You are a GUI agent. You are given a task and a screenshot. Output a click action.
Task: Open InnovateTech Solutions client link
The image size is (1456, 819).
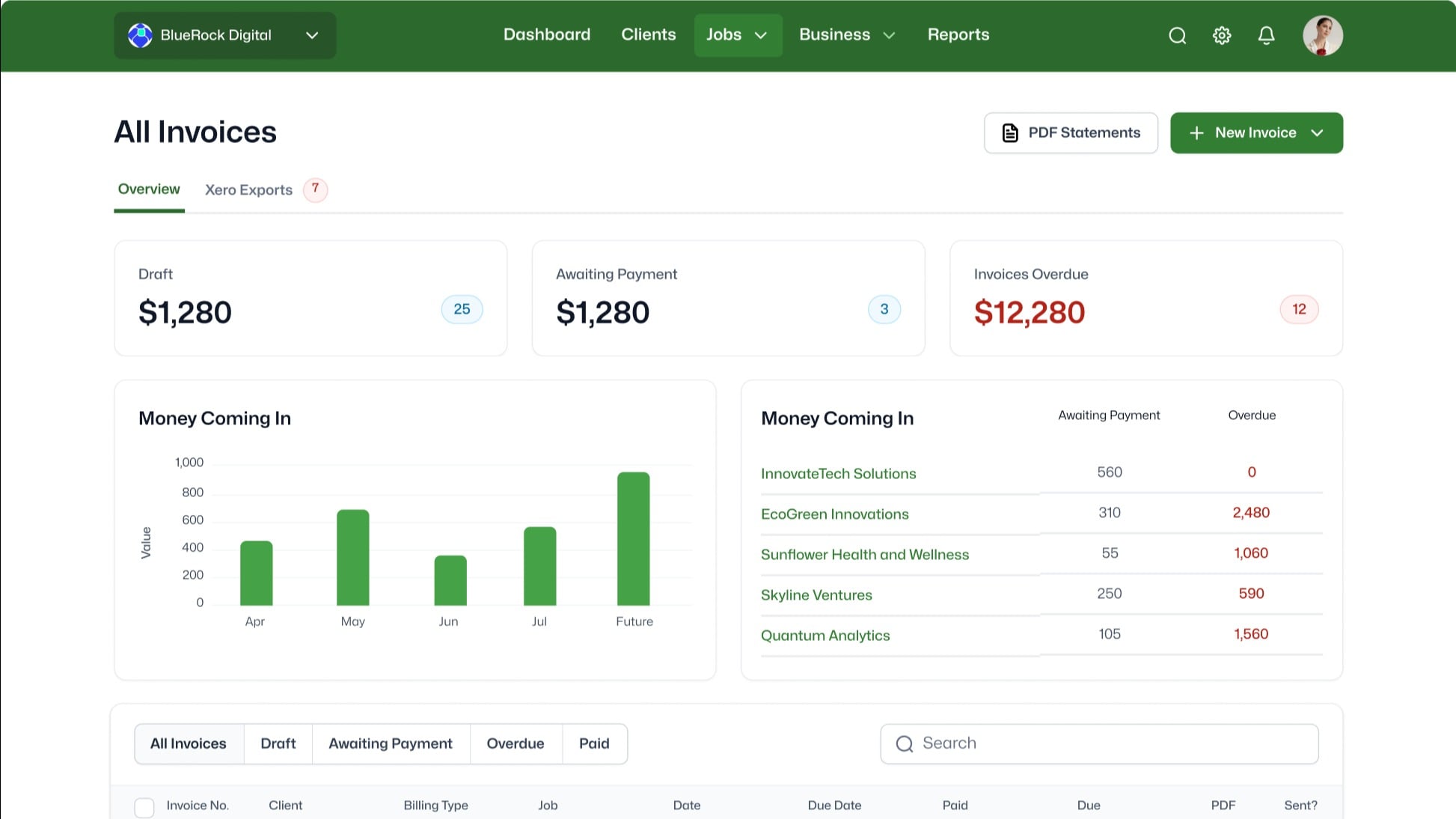tap(838, 473)
